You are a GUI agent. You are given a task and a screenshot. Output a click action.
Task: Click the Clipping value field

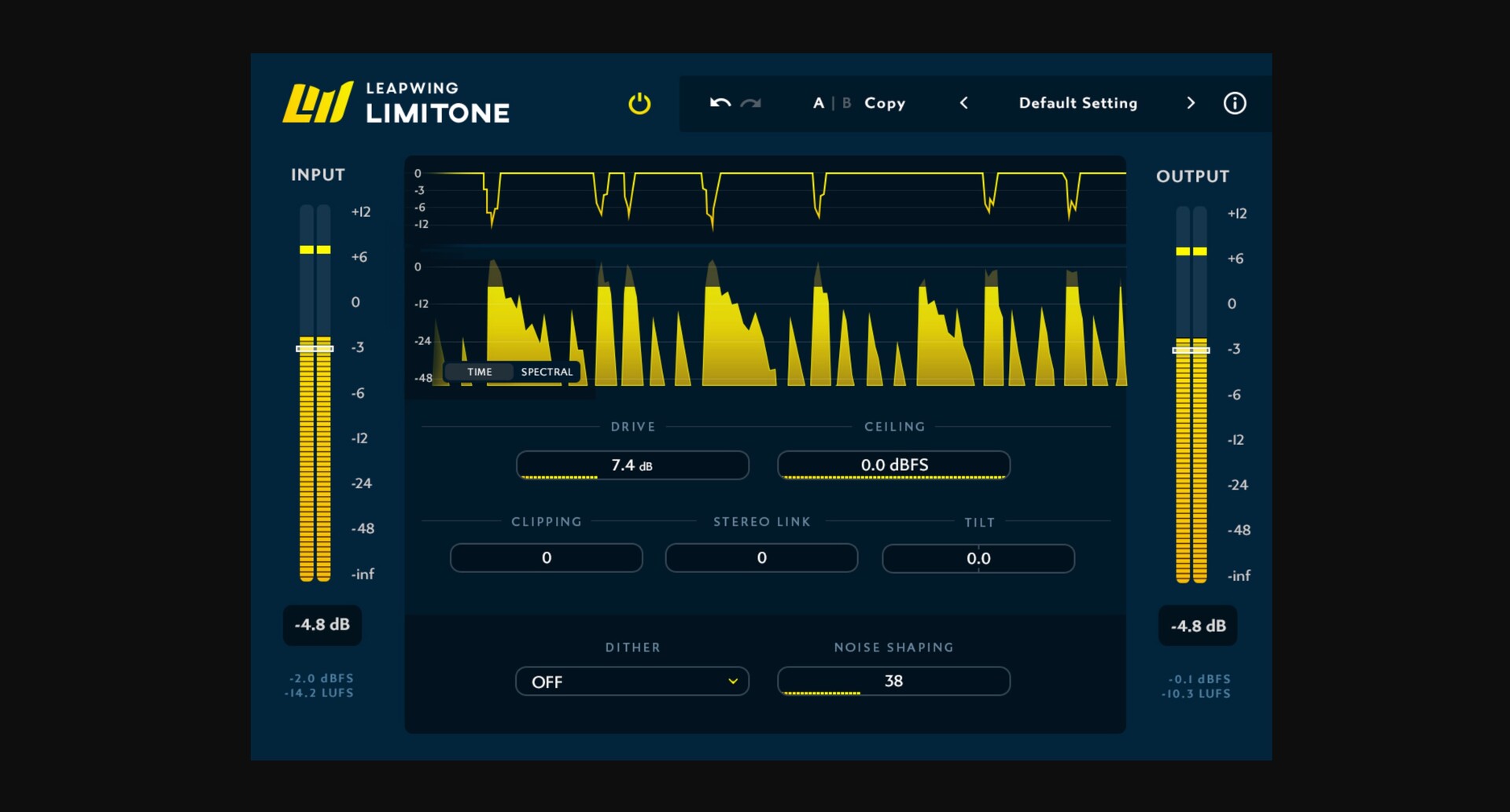pos(547,558)
